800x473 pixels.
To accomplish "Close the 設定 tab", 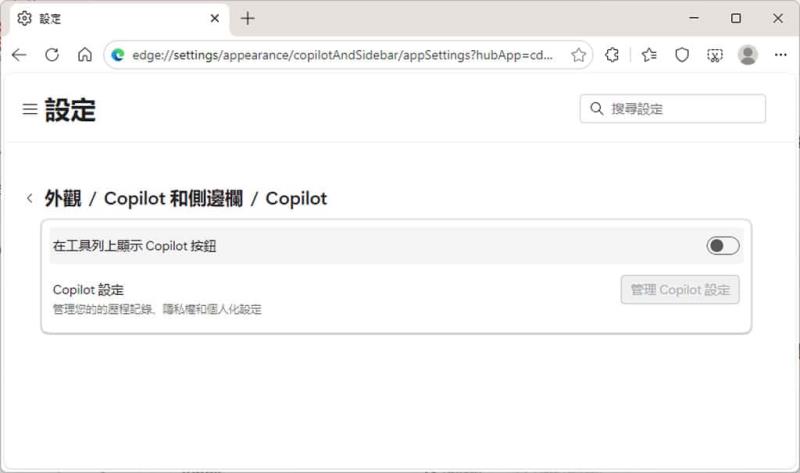I will point(215,18).
